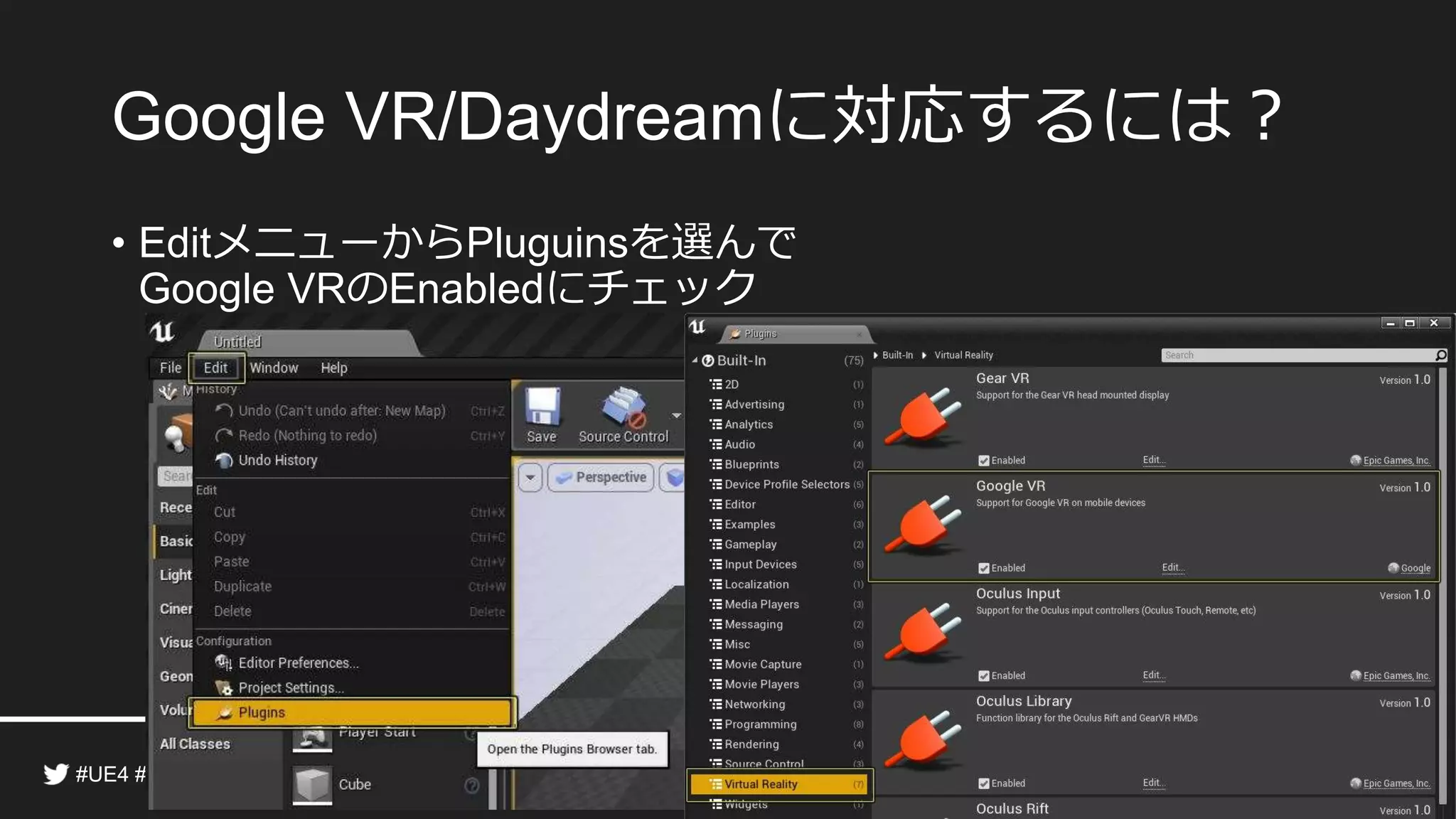Open the Window menu
Screen dimensions: 1456x819
click(x=274, y=368)
